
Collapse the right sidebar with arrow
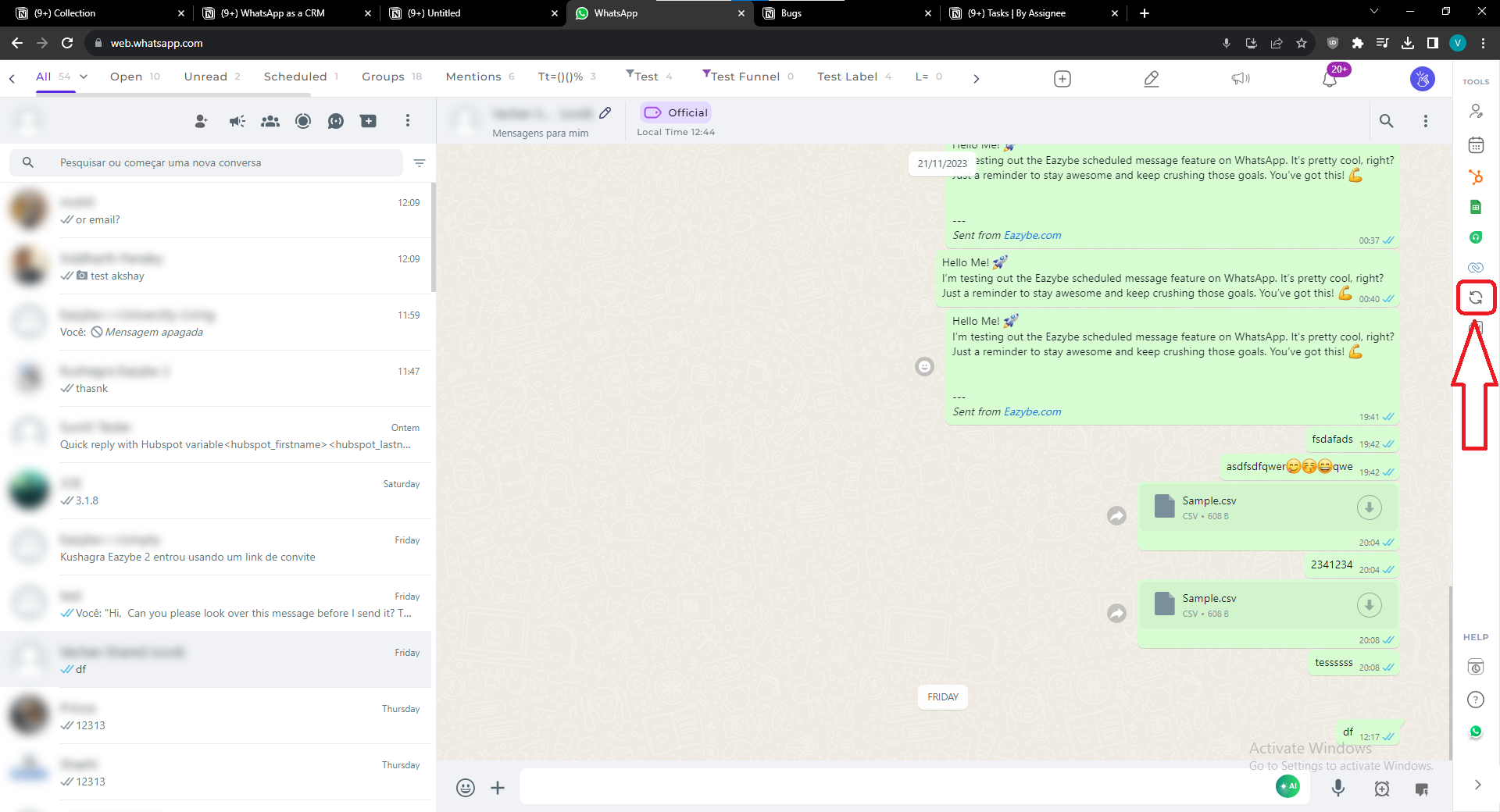pos(1477,785)
